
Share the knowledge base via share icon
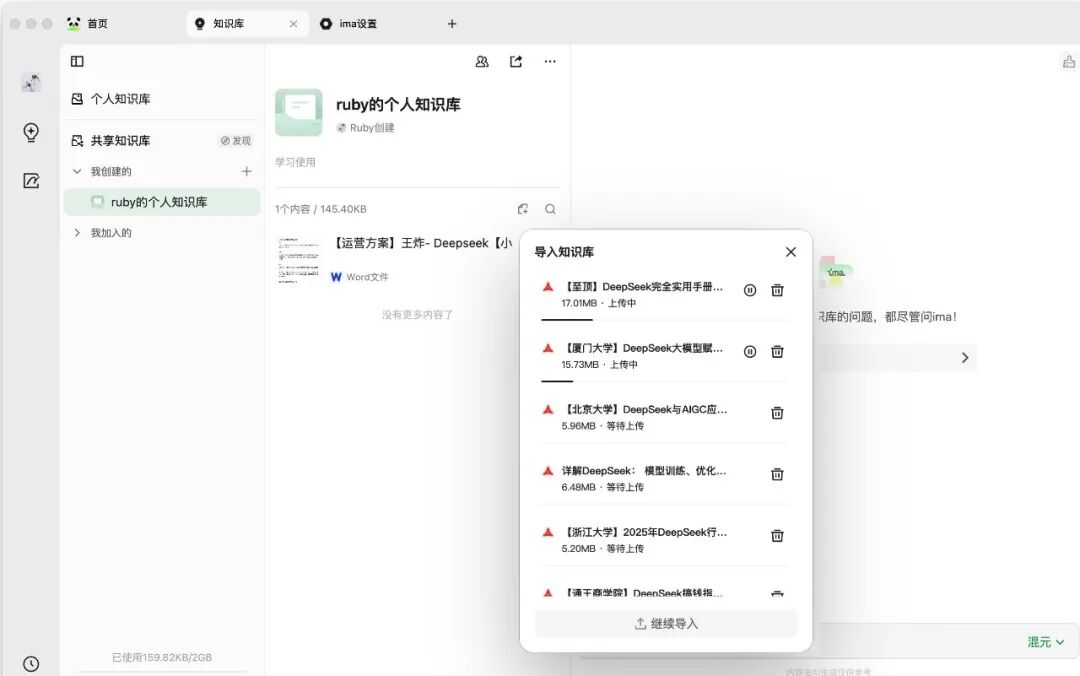click(516, 61)
